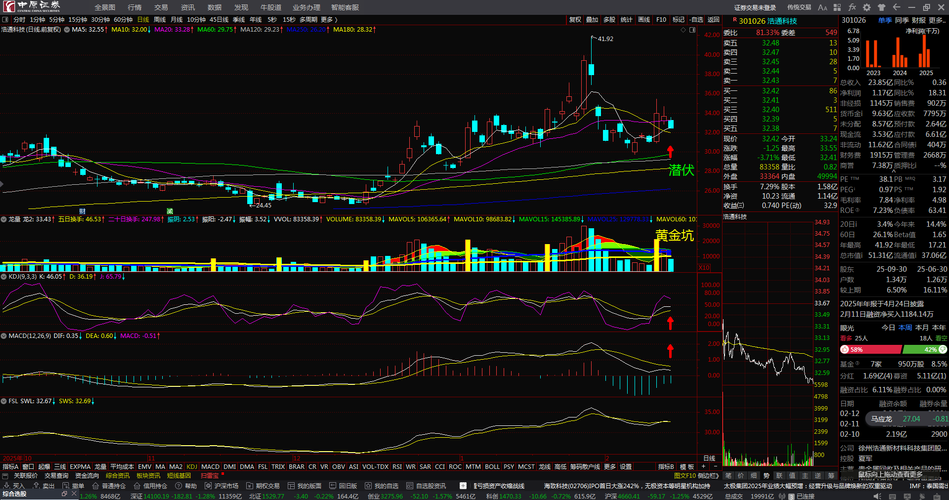The image size is (949, 500).
Task: Open the 资讯 menu
Action: 188,7
